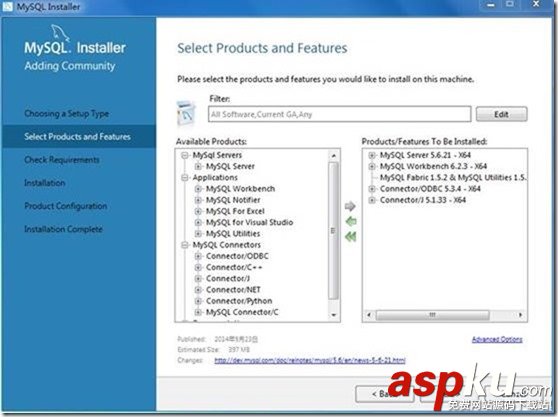Select the MySQL Notifier label
The width and height of the screenshot is (558, 417).
[233, 200]
